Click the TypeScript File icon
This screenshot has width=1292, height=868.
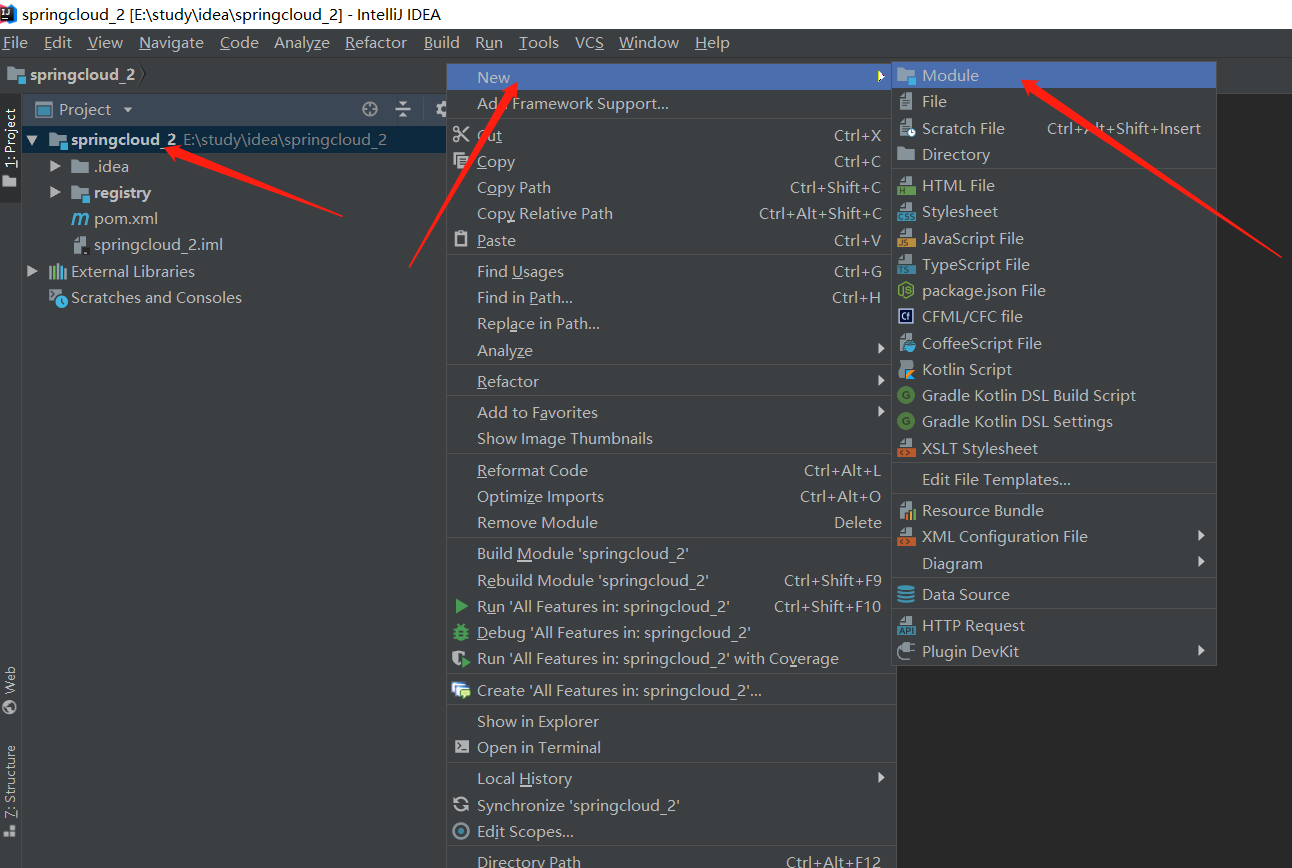[906, 264]
